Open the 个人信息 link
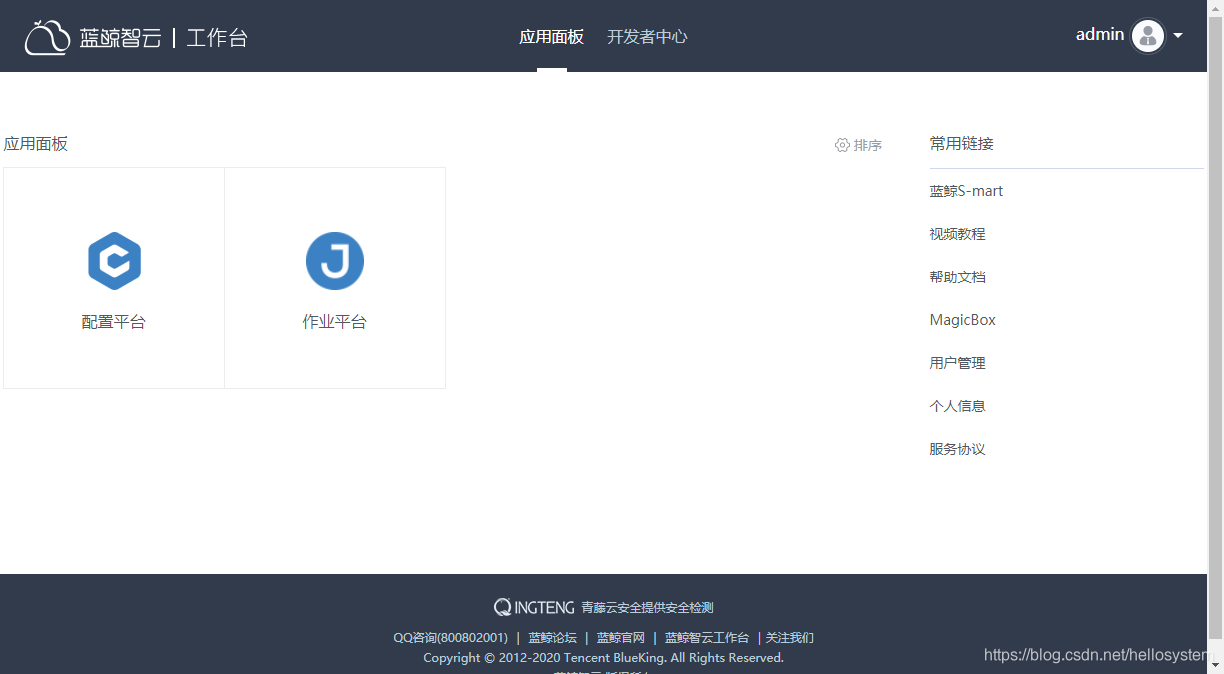The width and height of the screenshot is (1224, 674). pos(957,406)
